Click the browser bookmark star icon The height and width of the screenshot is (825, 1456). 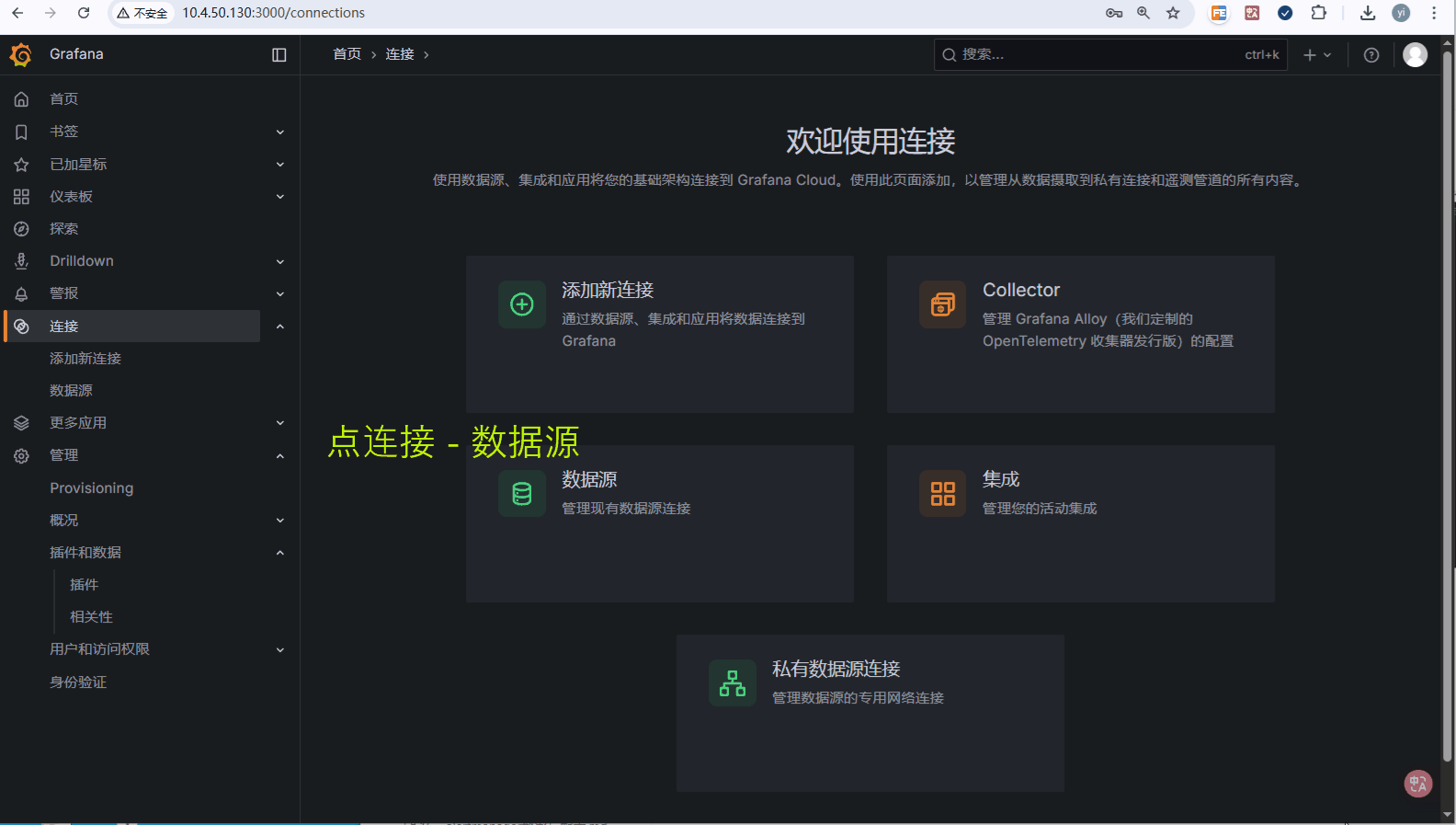pyautogui.click(x=1173, y=13)
